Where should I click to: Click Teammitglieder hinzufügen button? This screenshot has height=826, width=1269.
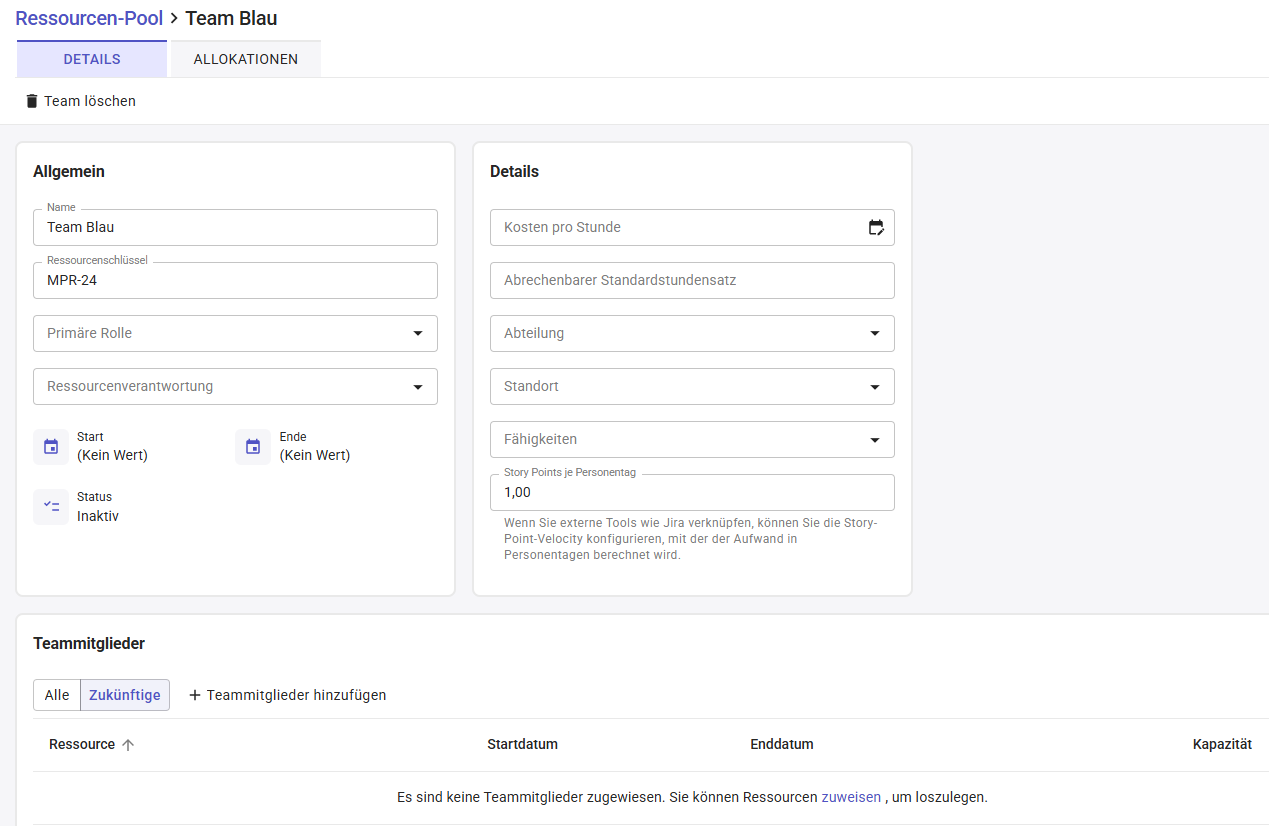[287, 695]
